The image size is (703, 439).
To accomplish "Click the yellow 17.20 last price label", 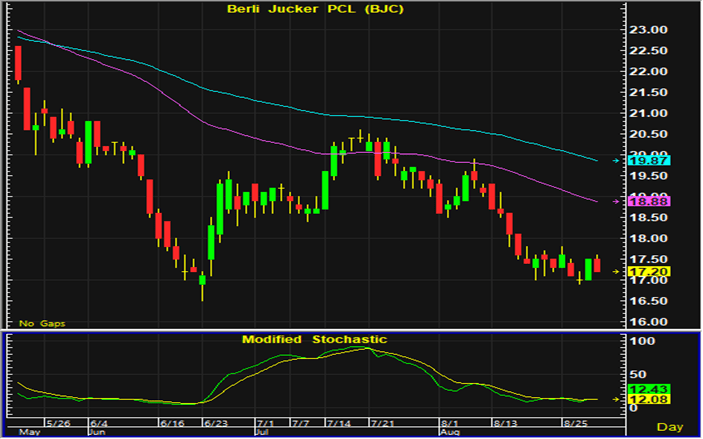I will point(638,271).
